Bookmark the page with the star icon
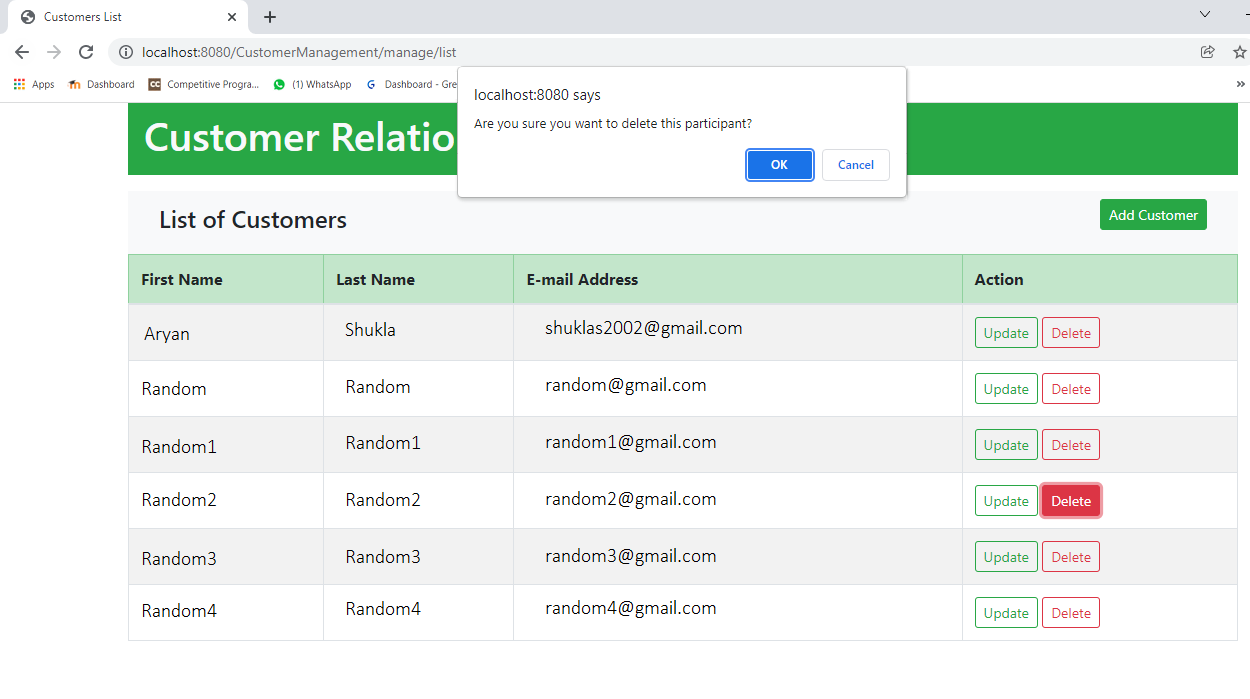Viewport: 1250px width, 699px height. pos(1239,52)
